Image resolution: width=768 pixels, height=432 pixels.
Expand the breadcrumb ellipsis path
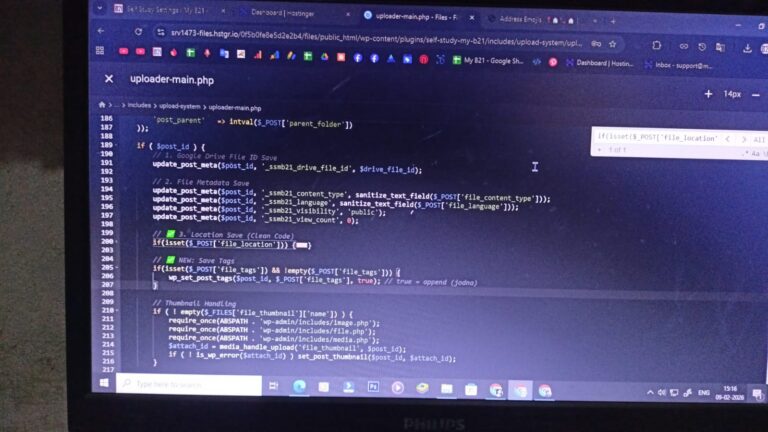pos(117,105)
